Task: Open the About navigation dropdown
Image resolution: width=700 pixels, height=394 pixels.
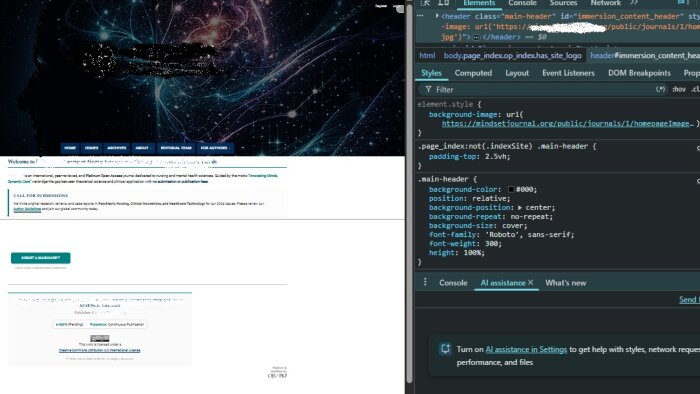Action: (x=143, y=148)
